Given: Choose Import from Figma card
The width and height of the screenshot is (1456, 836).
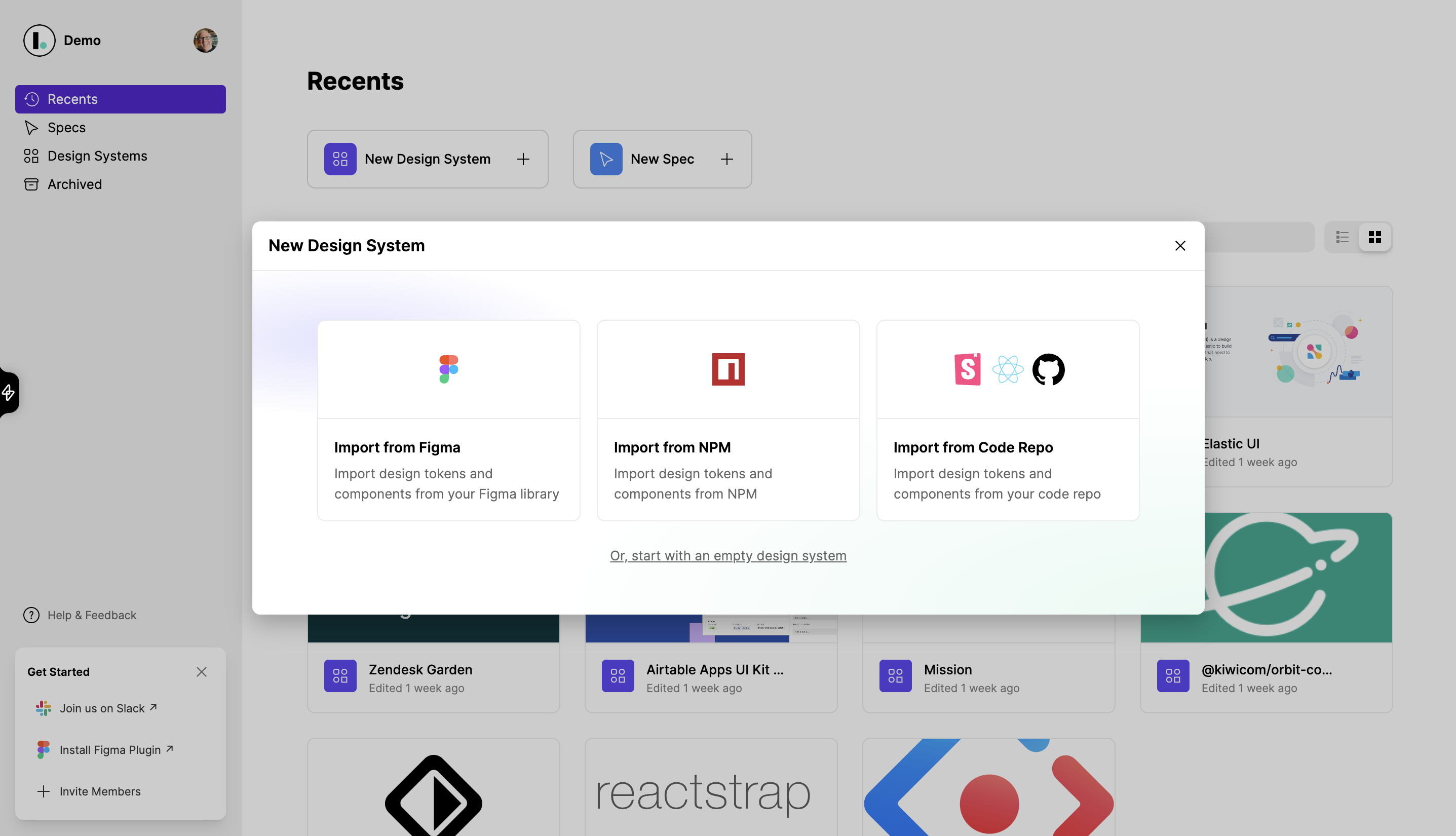Looking at the screenshot, I should [448, 421].
